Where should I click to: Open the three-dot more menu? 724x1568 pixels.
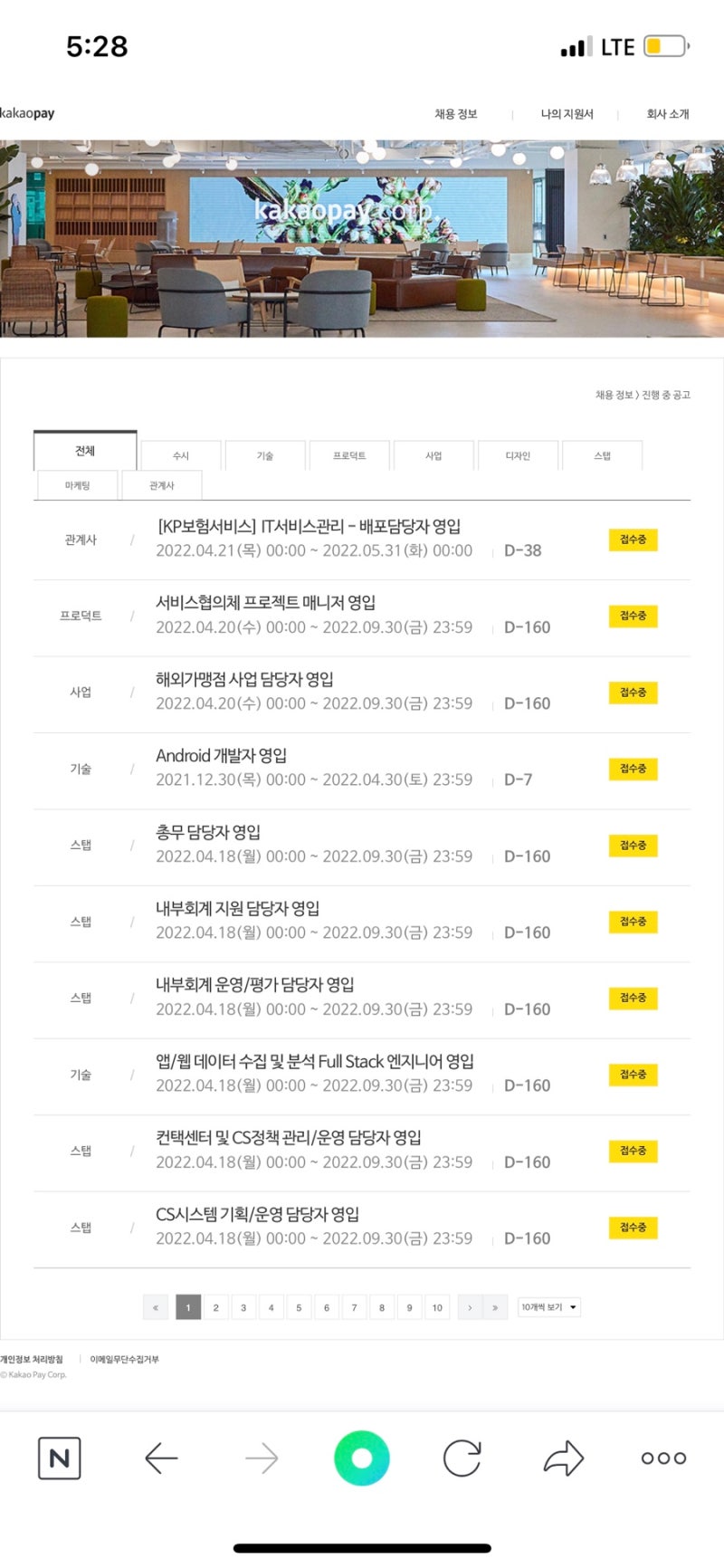click(x=663, y=1458)
